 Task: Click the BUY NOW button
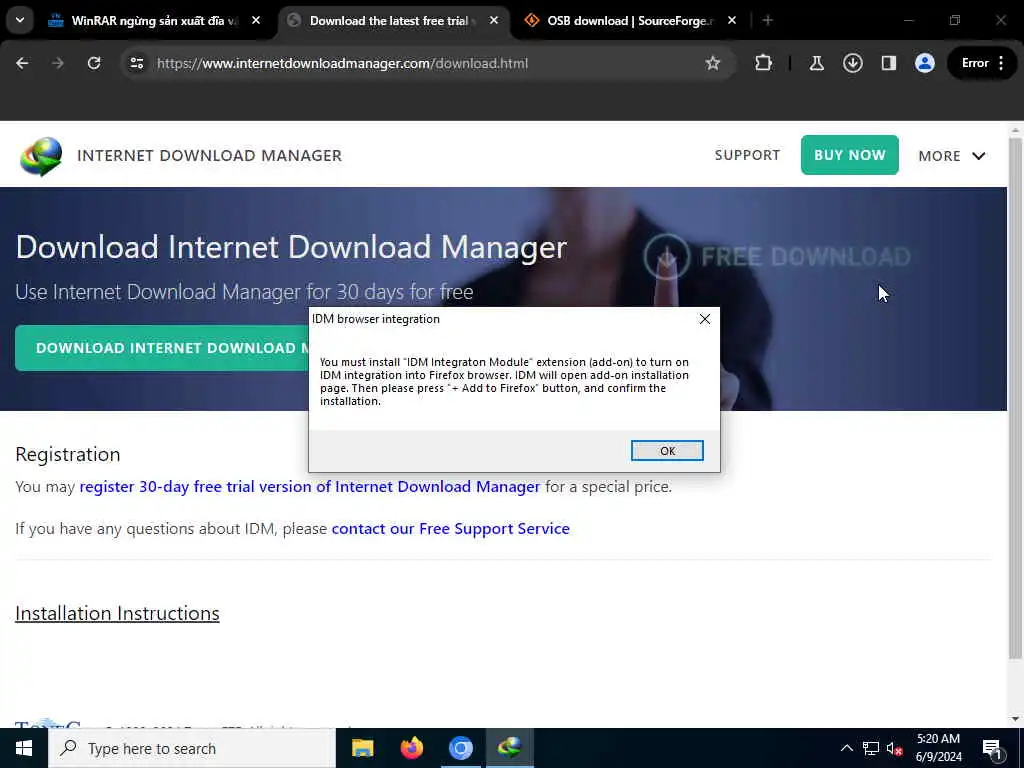[850, 155]
